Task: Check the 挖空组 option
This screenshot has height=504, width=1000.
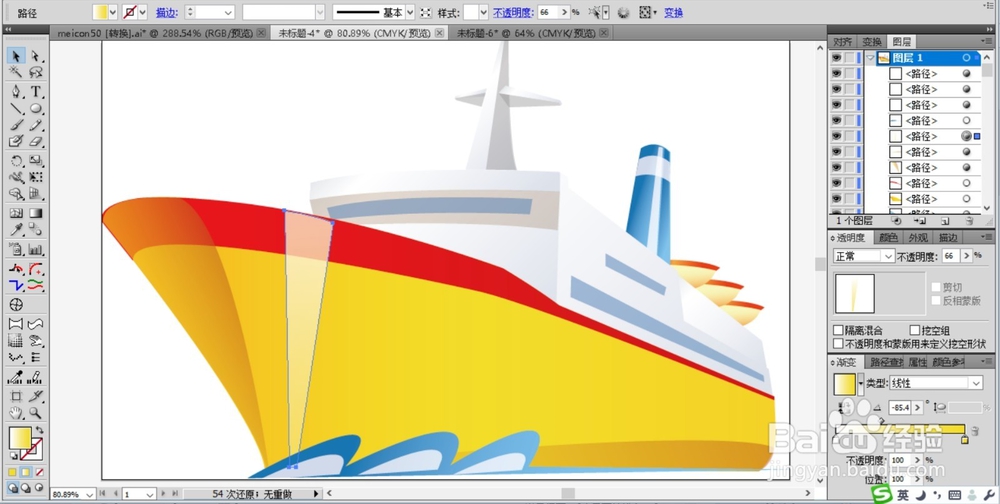Action: click(x=915, y=330)
